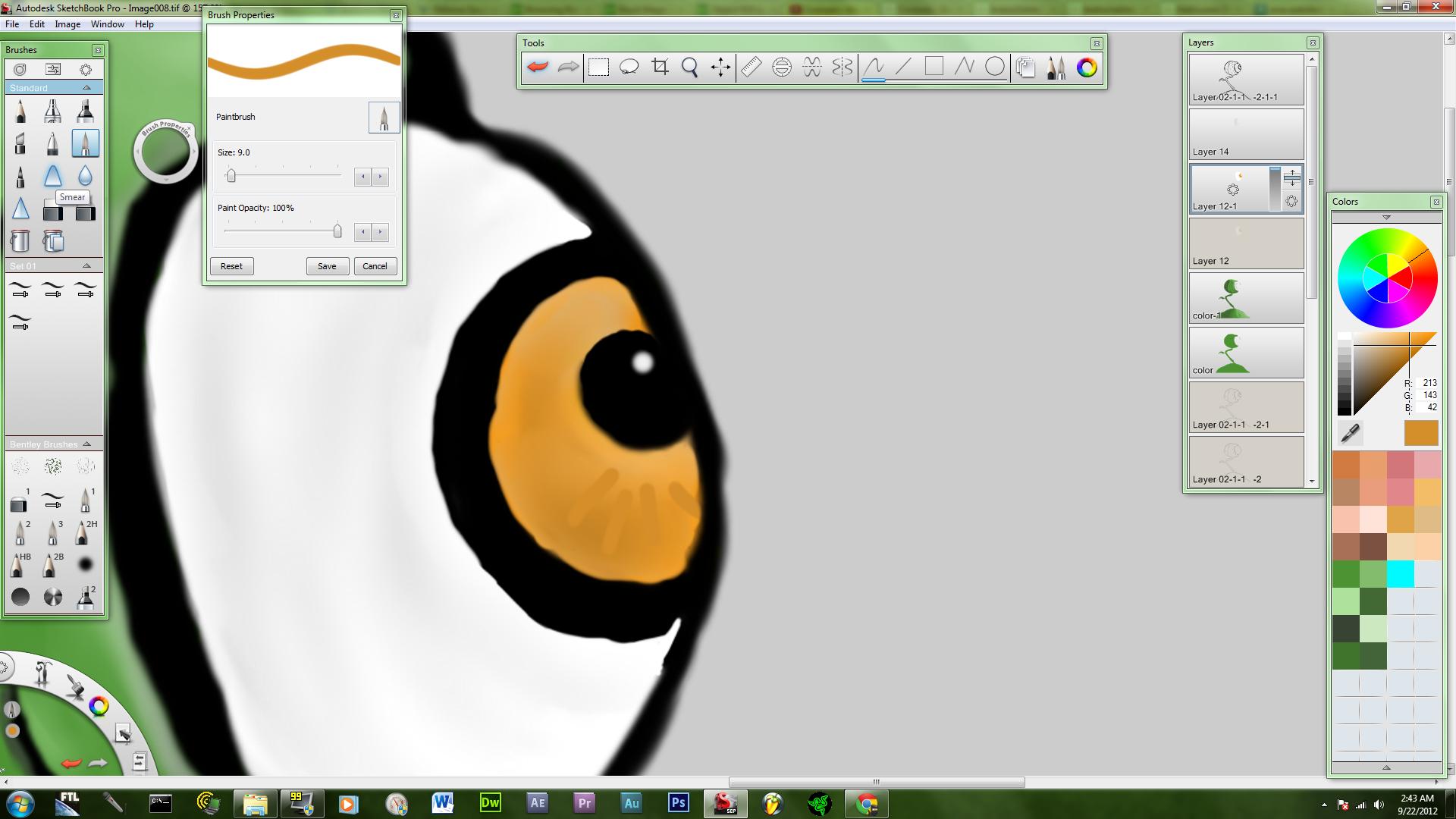Image resolution: width=1456 pixels, height=819 pixels.
Task: Increase brush Size with right stepper arrow
Action: pos(380,177)
